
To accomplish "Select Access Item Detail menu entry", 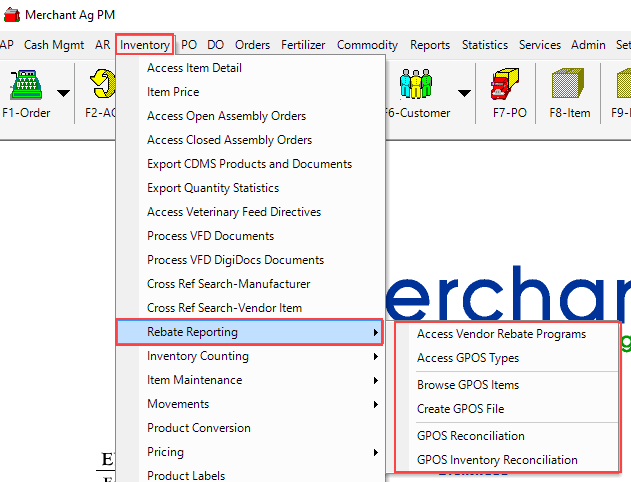I will click(194, 68).
